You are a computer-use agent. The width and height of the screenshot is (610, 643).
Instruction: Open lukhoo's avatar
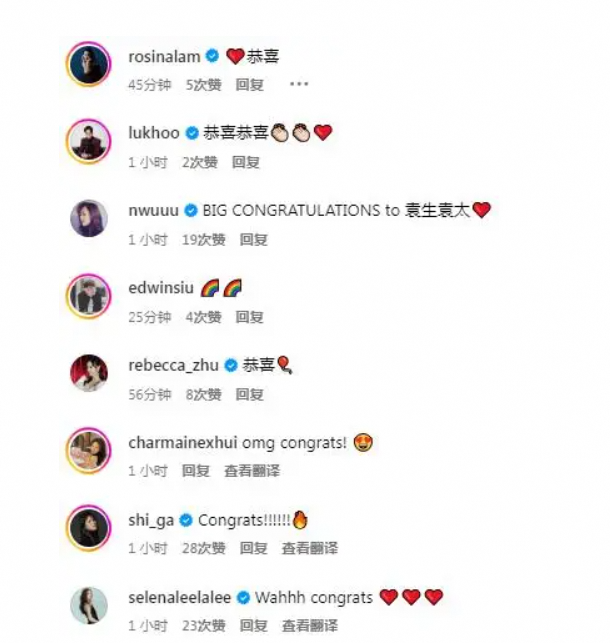pyautogui.click(x=89, y=141)
